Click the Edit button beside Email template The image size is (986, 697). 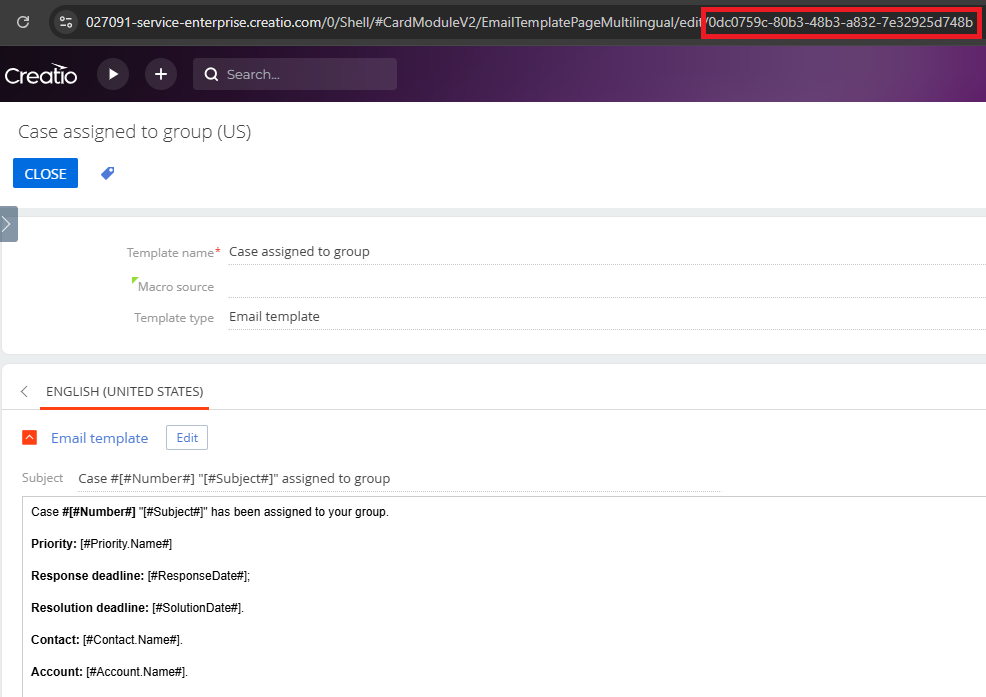tap(187, 438)
